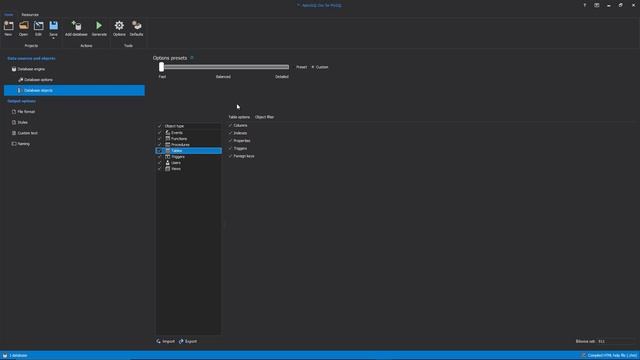Click the Export button
The width and height of the screenshot is (640, 360).
coord(188,341)
